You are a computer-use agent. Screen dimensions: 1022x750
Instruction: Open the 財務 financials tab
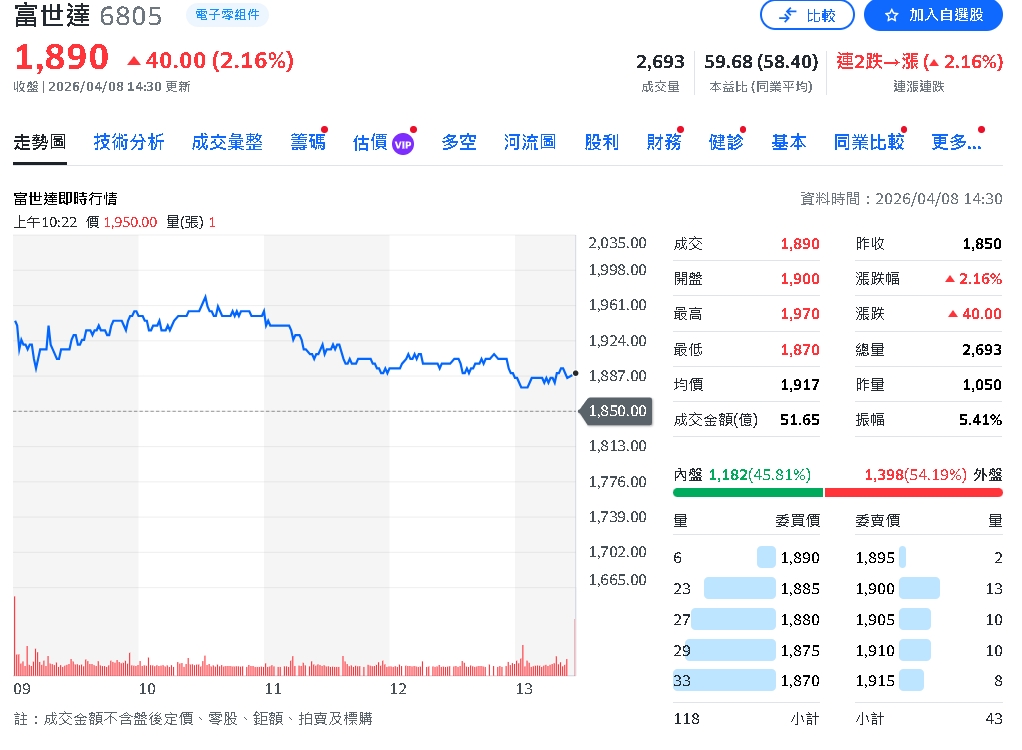[662, 143]
